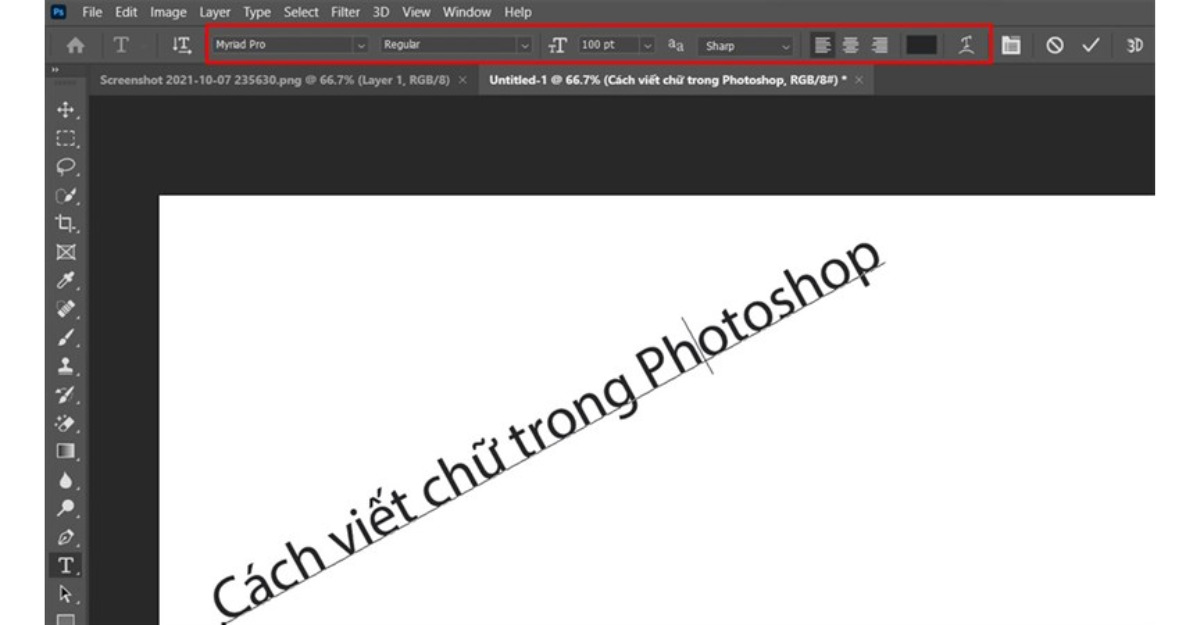This screenshot has height=625, width=1200.
Task: Center align the text
Action: (x=851, y=45)
